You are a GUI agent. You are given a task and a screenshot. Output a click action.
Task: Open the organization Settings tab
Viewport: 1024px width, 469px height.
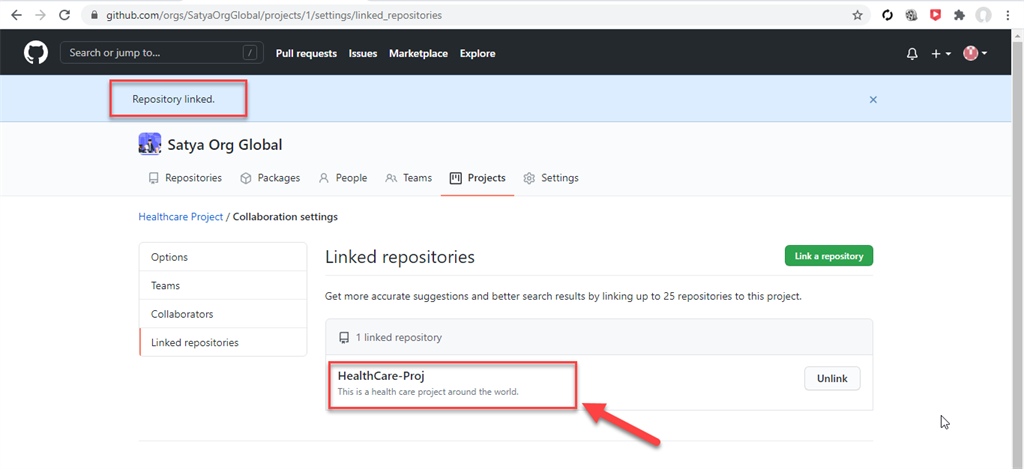click(x=551, y=178)
